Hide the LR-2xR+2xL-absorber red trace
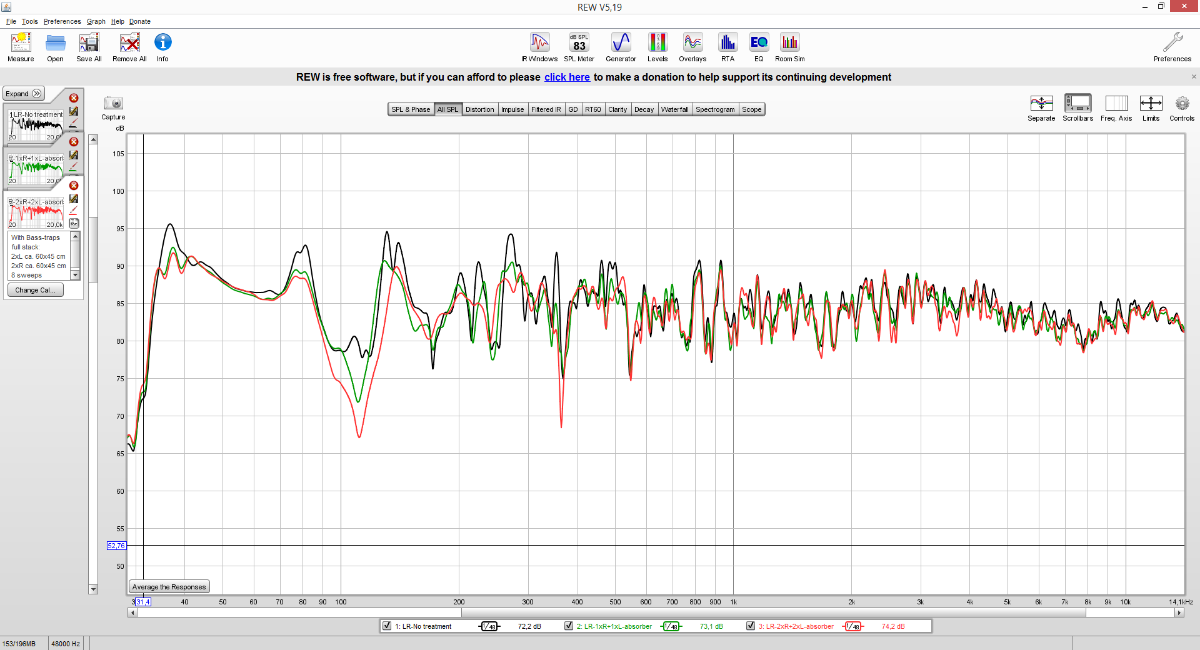 (x=751, y=626)
